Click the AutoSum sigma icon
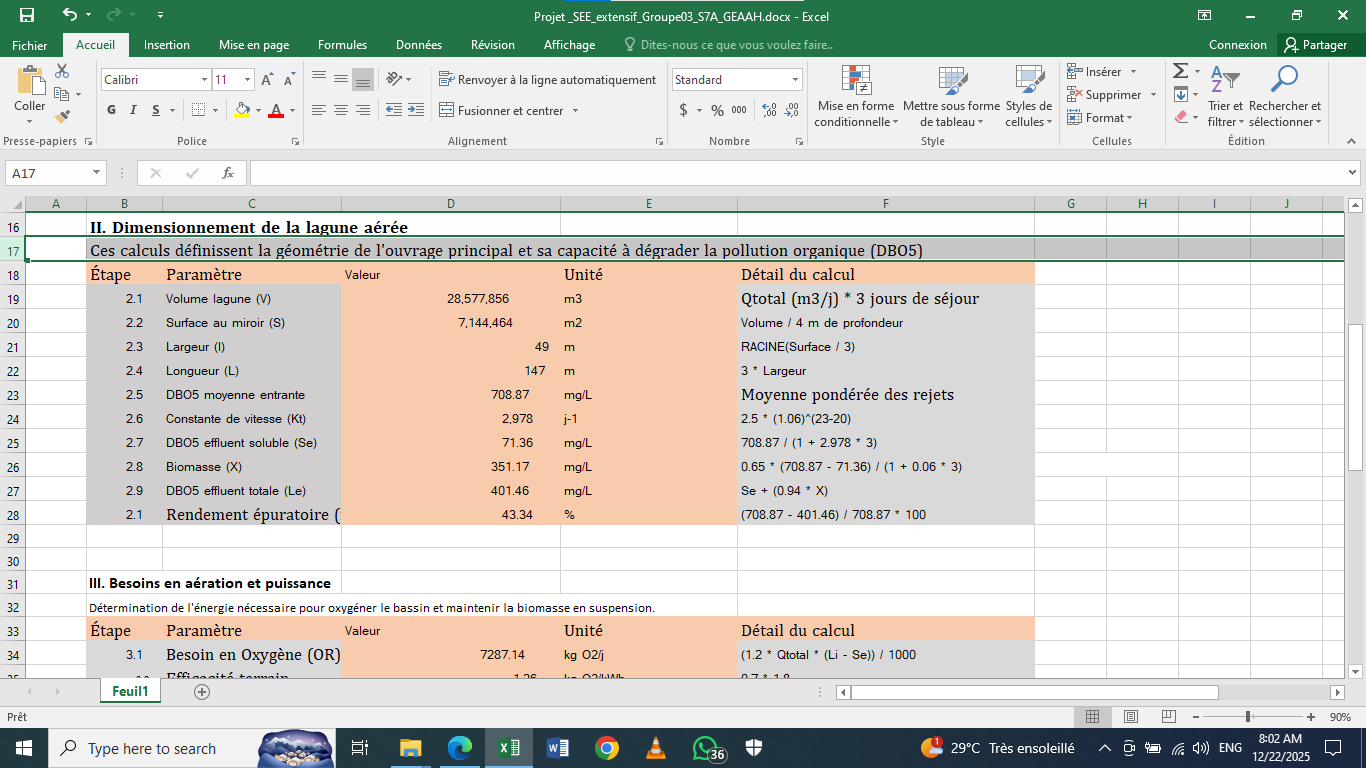This screenshot has height=768, width=1366. tap(1181, 71)
